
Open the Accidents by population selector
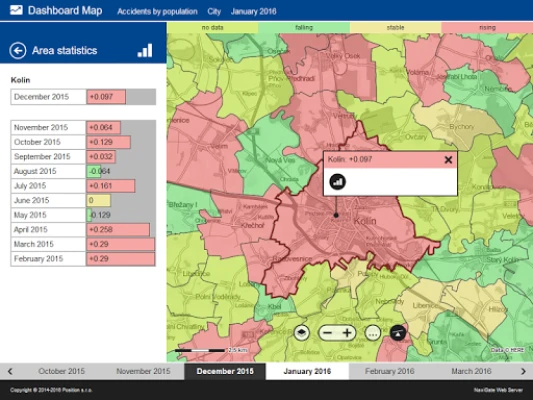pyautogui.click(x=157, y=12)
